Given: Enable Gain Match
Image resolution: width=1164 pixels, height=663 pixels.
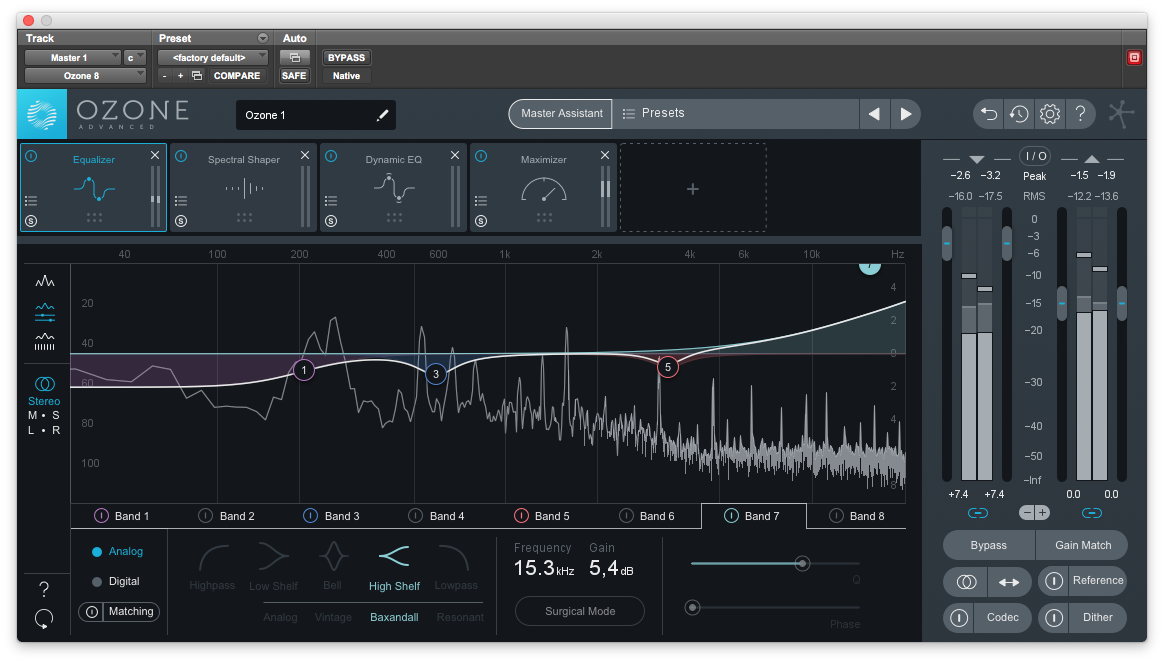Looking at the screenshot, I should tap(1082, 545).
